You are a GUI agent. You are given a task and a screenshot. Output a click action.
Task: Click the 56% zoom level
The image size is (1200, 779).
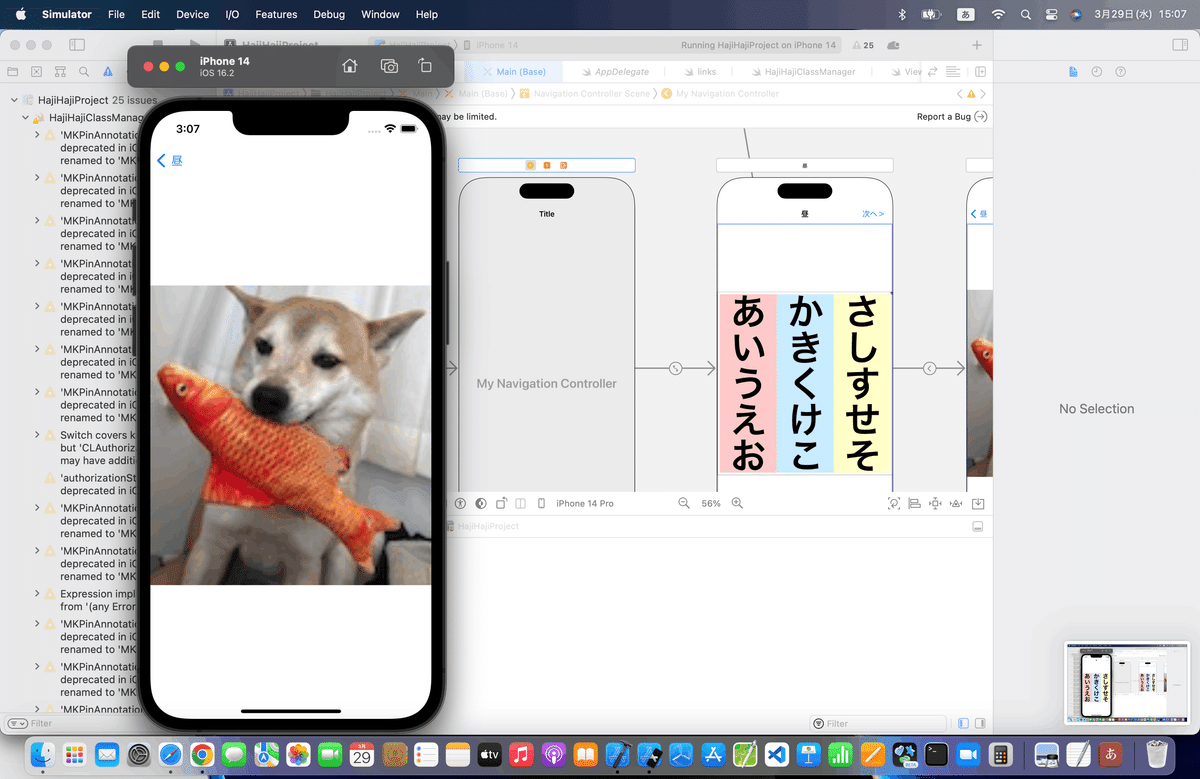[x=711, y=503]
